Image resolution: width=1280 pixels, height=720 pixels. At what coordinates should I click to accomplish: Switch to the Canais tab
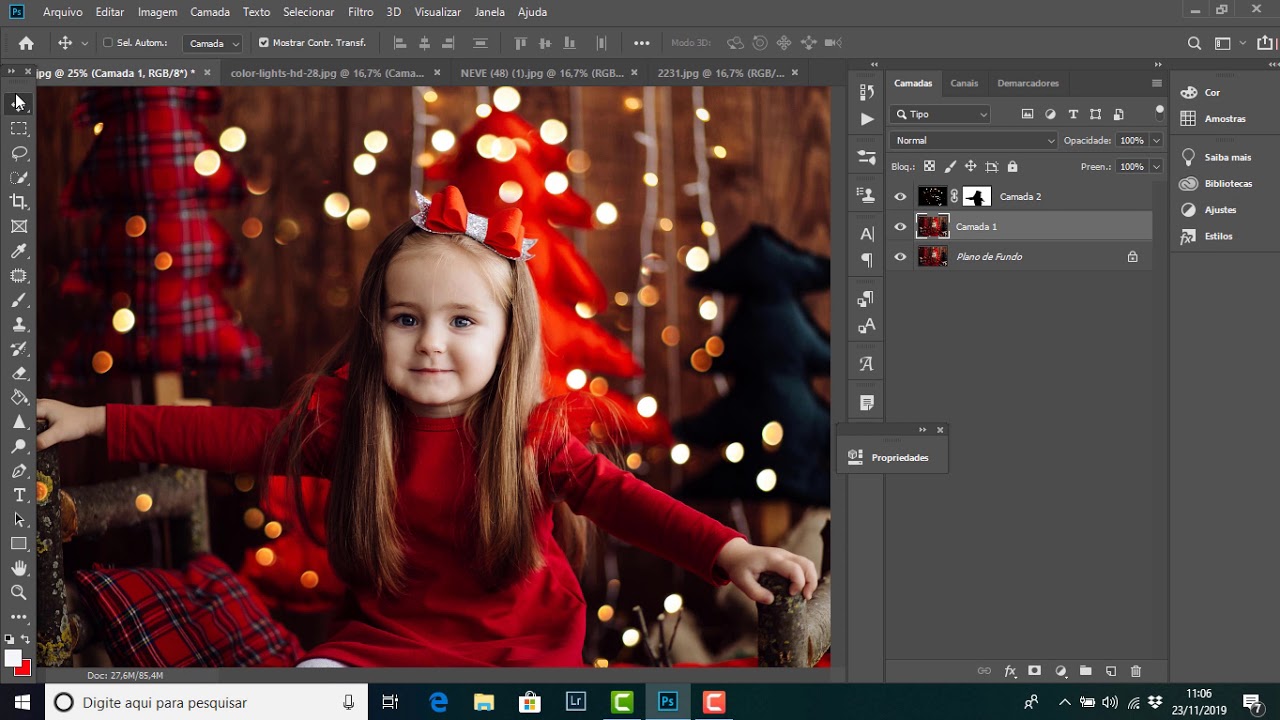(964, 83)
